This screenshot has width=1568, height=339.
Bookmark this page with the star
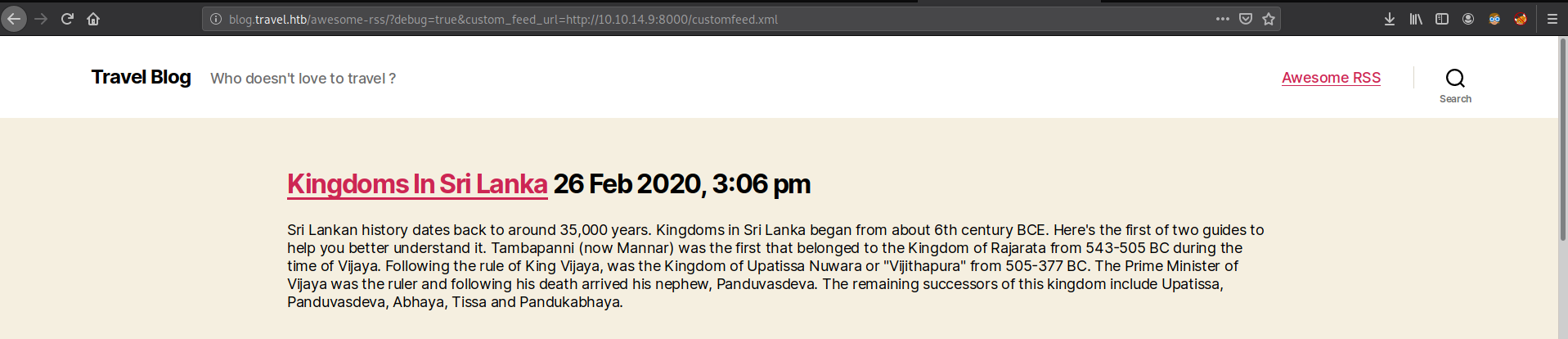tap(1269, 19)
